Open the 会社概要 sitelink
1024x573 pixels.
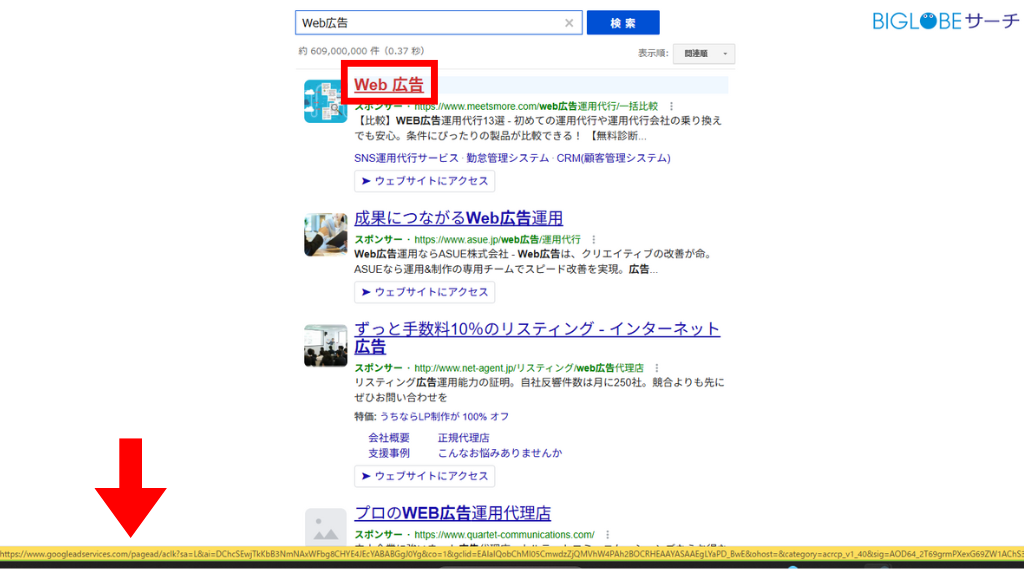click(389, 438)
